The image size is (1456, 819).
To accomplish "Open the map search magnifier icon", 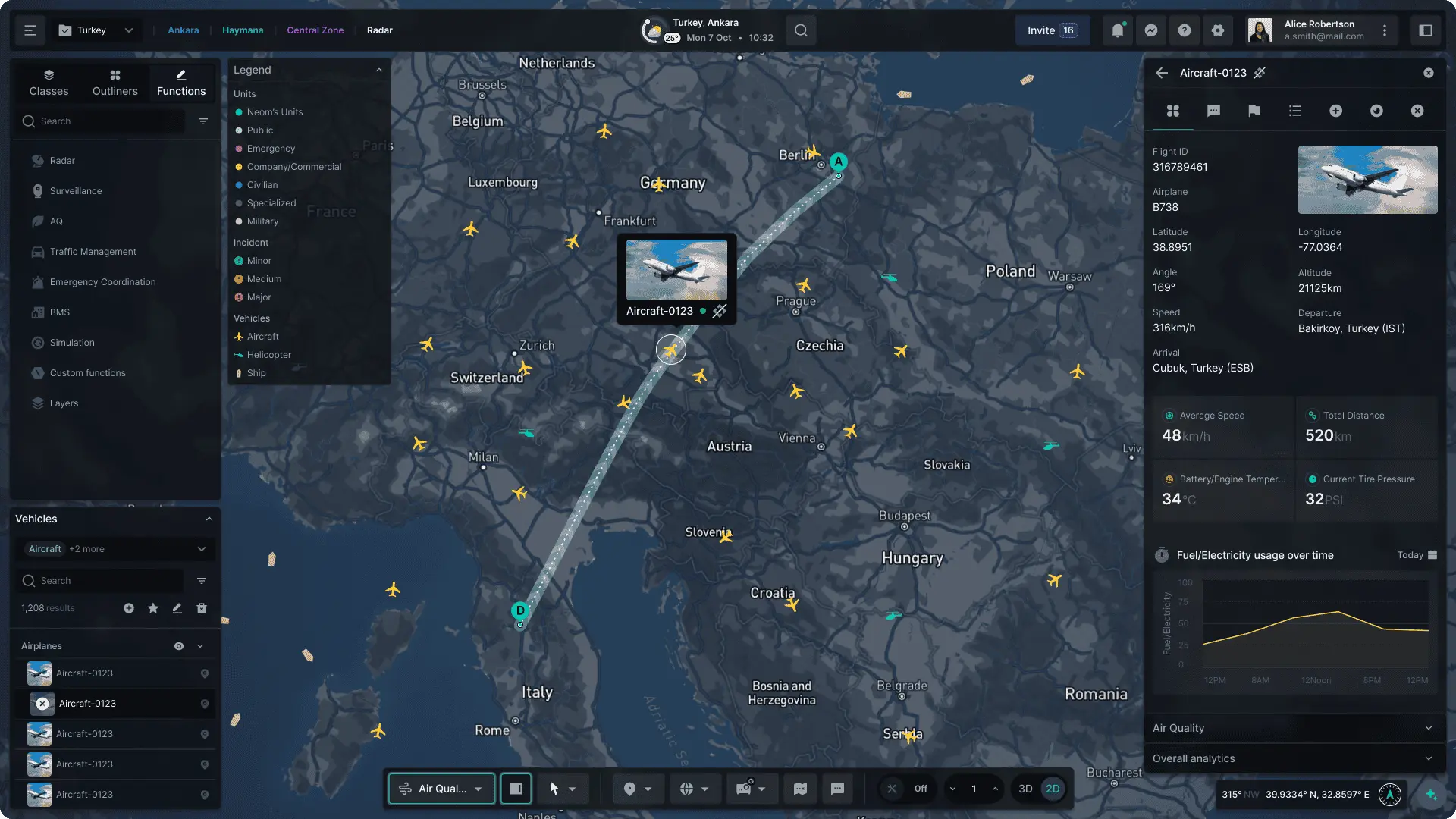I will (x=801, y=30).
